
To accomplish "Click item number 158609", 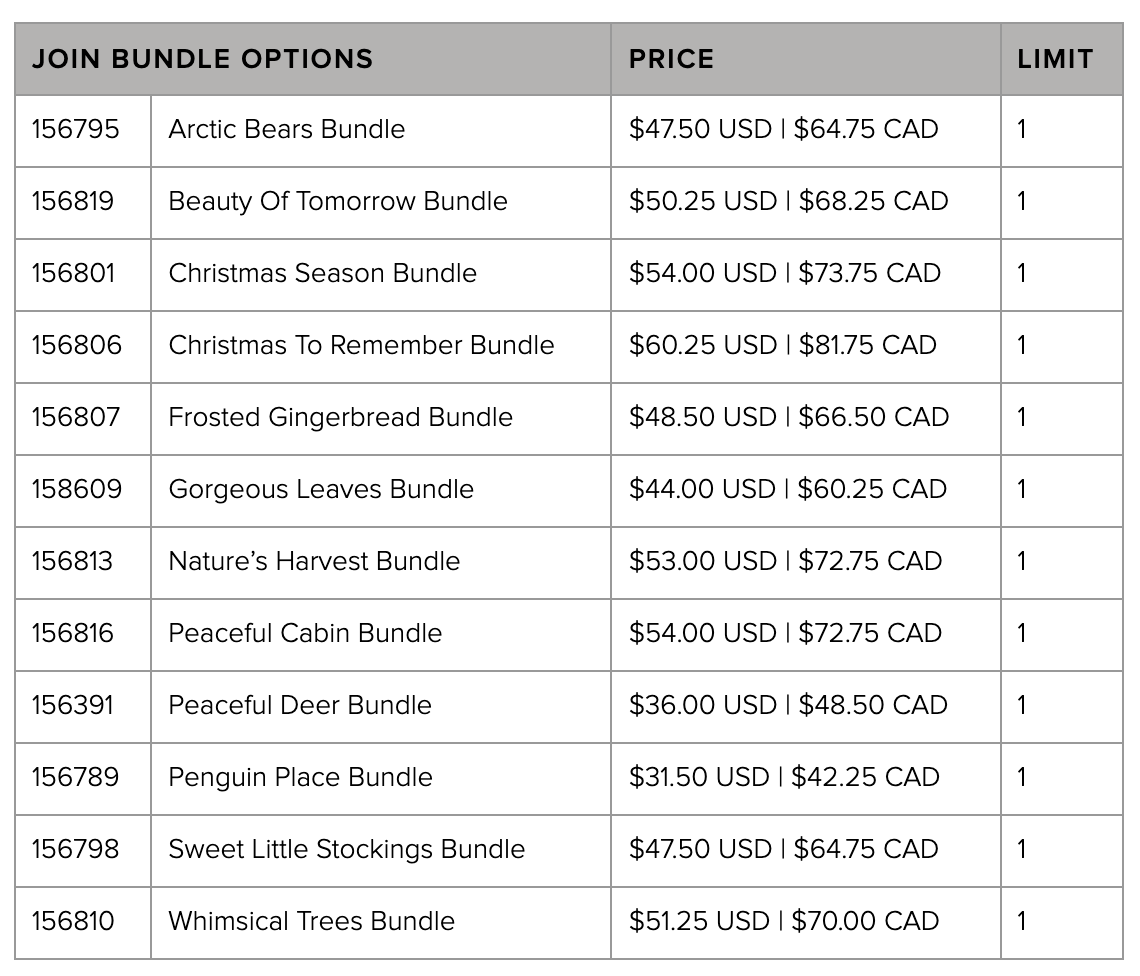I will pos(76,490).
